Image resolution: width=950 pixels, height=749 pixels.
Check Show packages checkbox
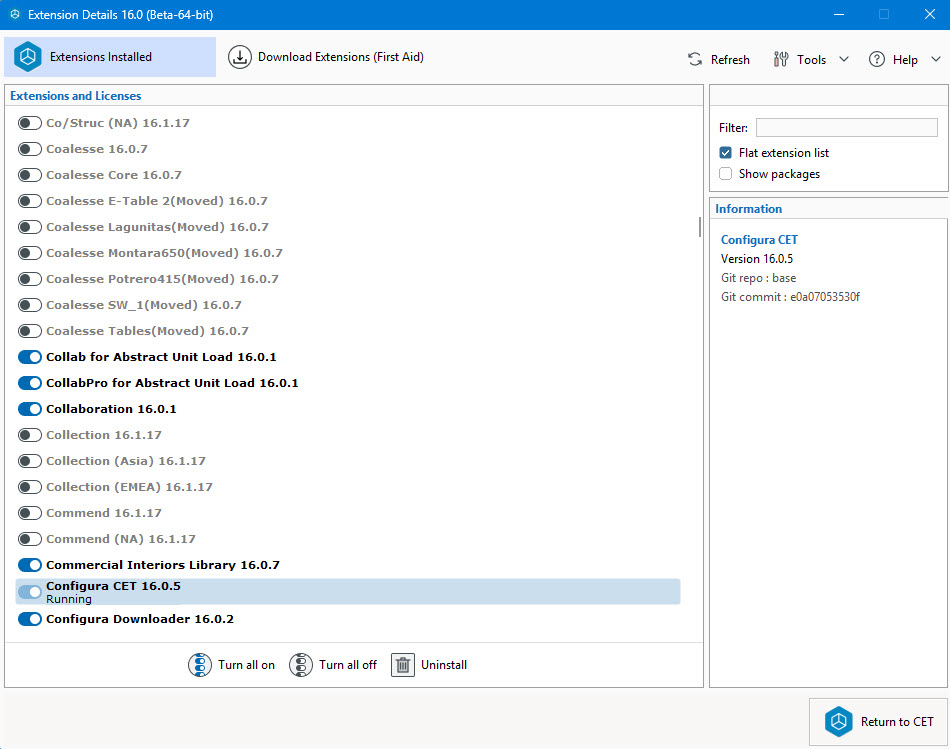tap(725, 174)
